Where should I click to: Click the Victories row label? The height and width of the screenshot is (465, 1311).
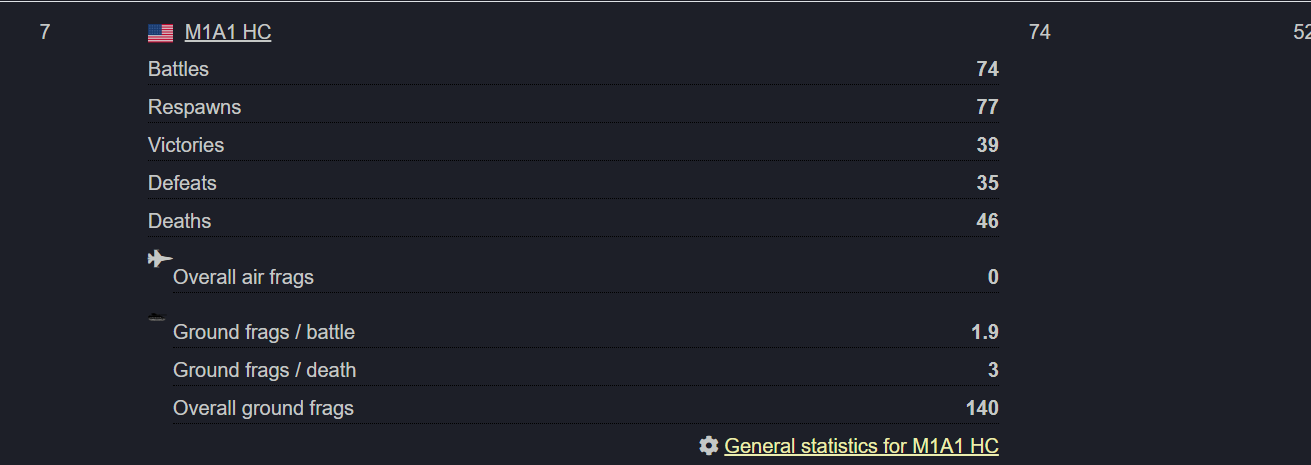coord(186,145)
